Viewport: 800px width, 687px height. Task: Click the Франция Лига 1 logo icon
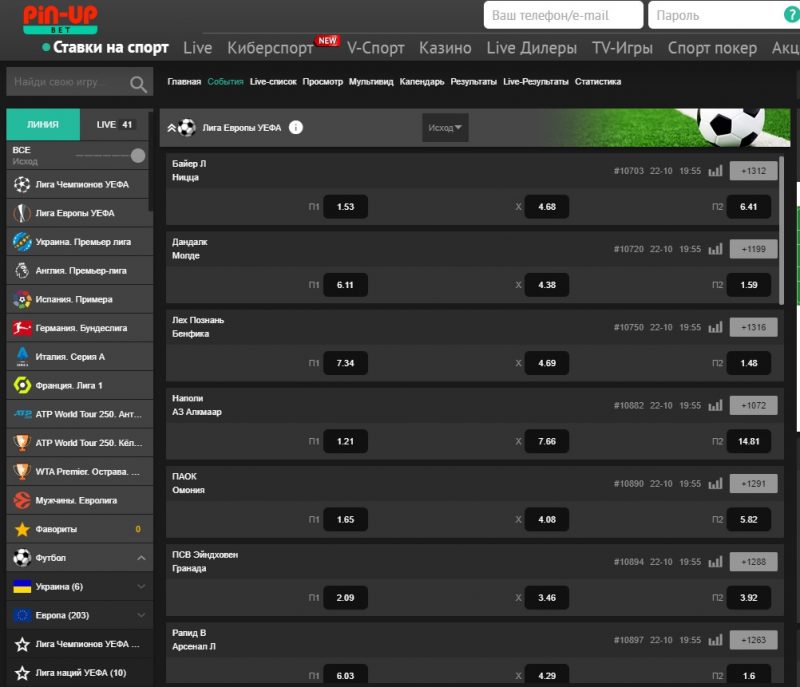[22, 385]
